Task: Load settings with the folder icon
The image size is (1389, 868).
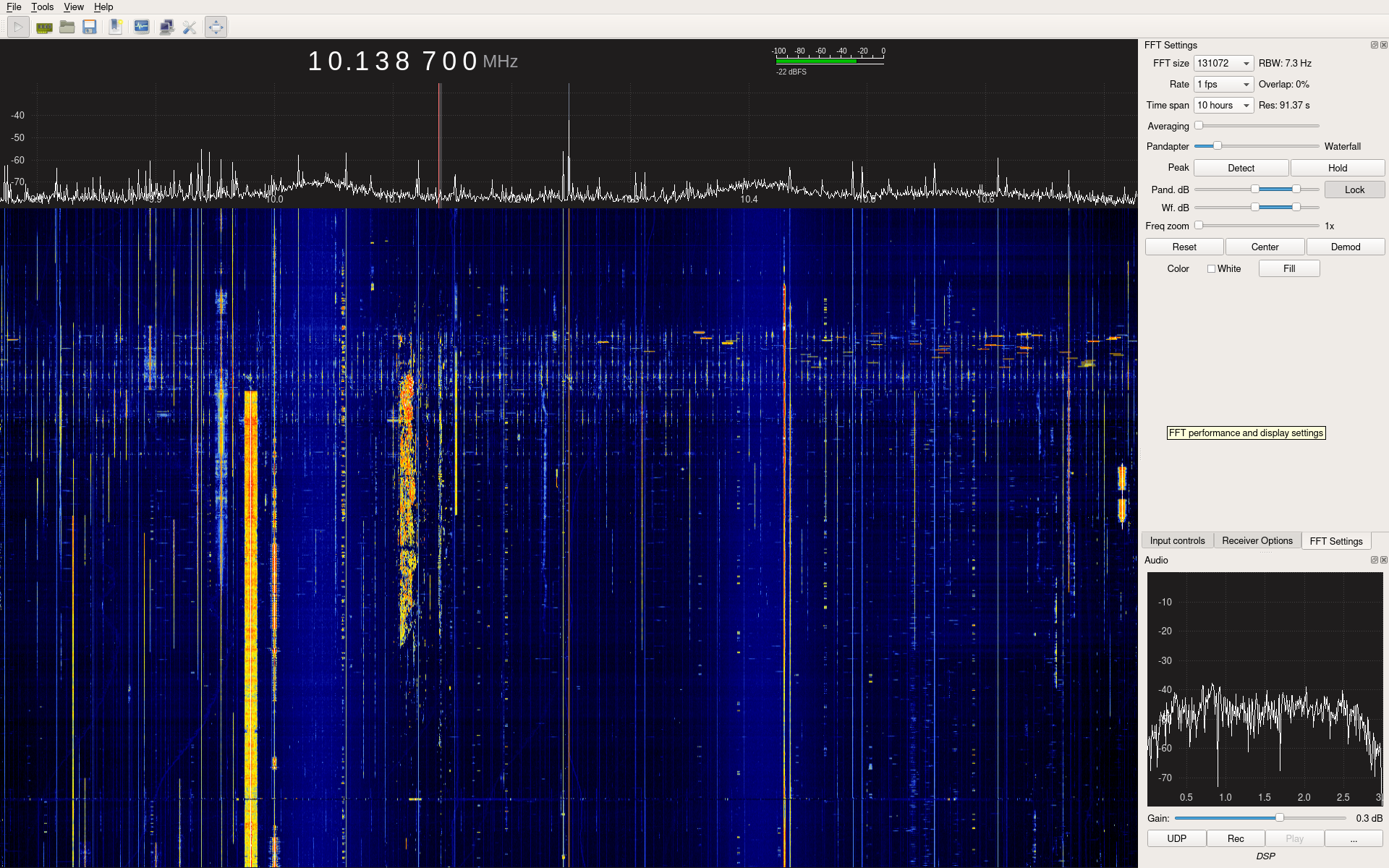Action: coord(67,27)
